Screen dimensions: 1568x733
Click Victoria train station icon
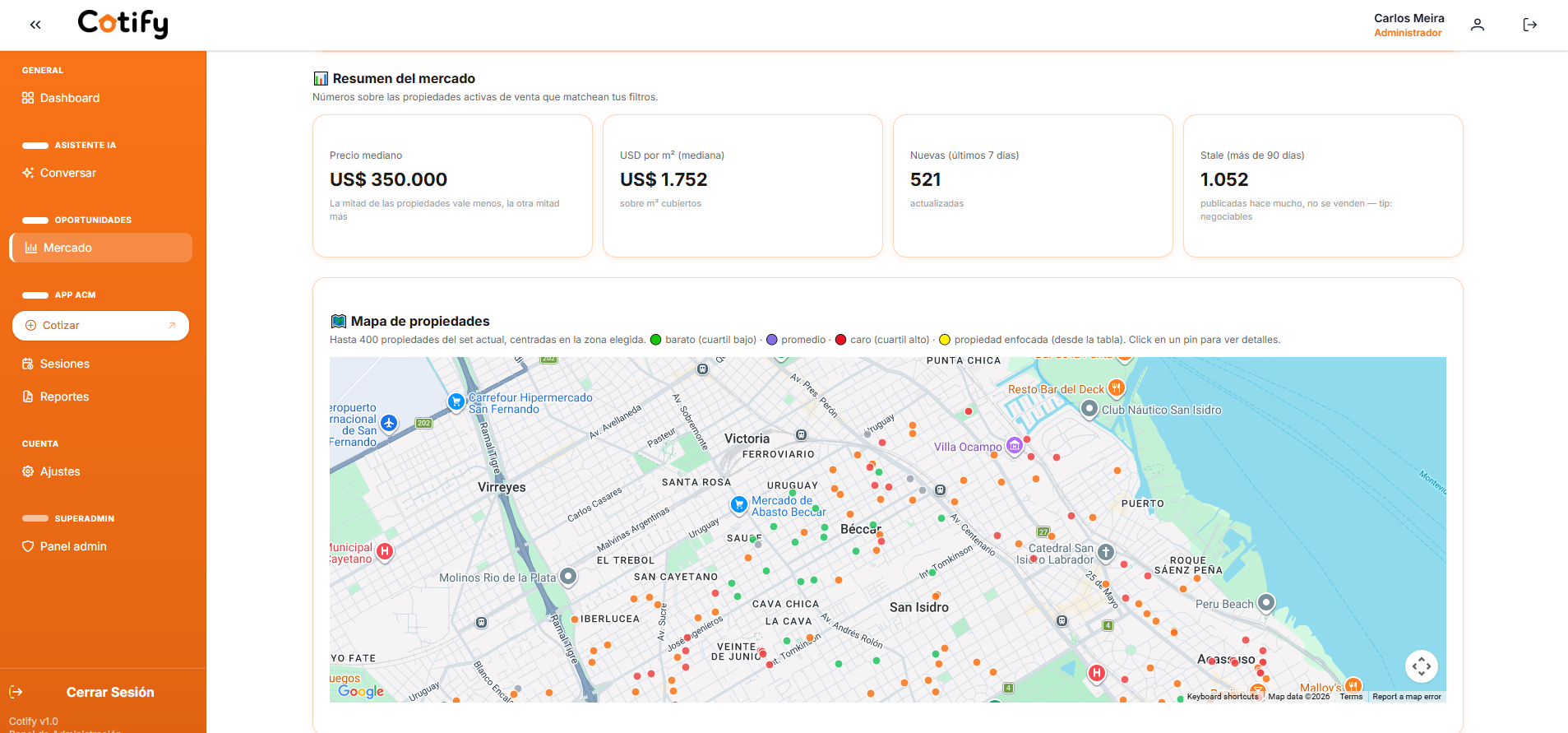pyautogui.click(x=801, y=435)
